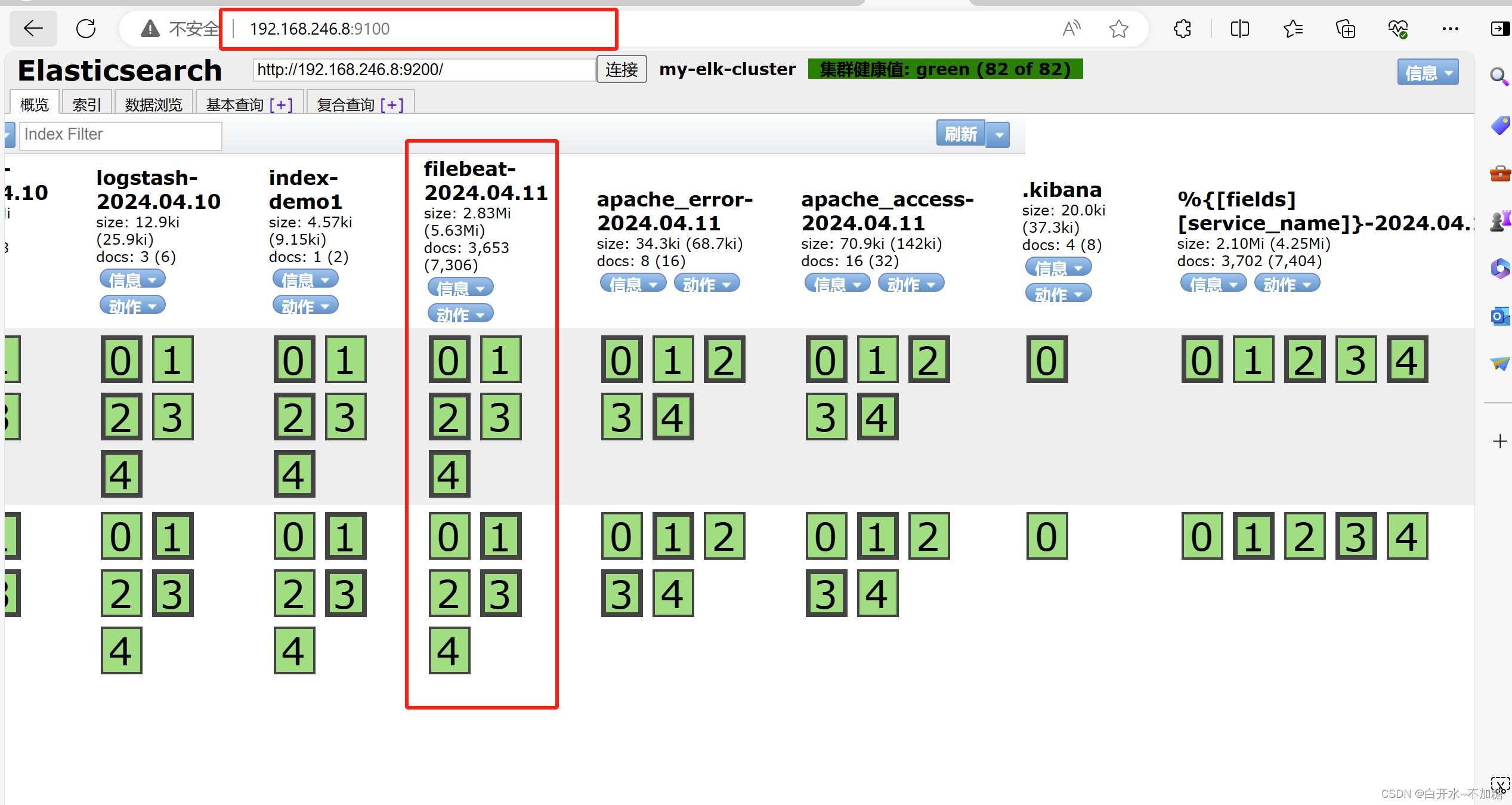Click the my-elk-cluster cluster name
Image resolution: width=1512 pixels, height=805 pixels.
point(727,69)
